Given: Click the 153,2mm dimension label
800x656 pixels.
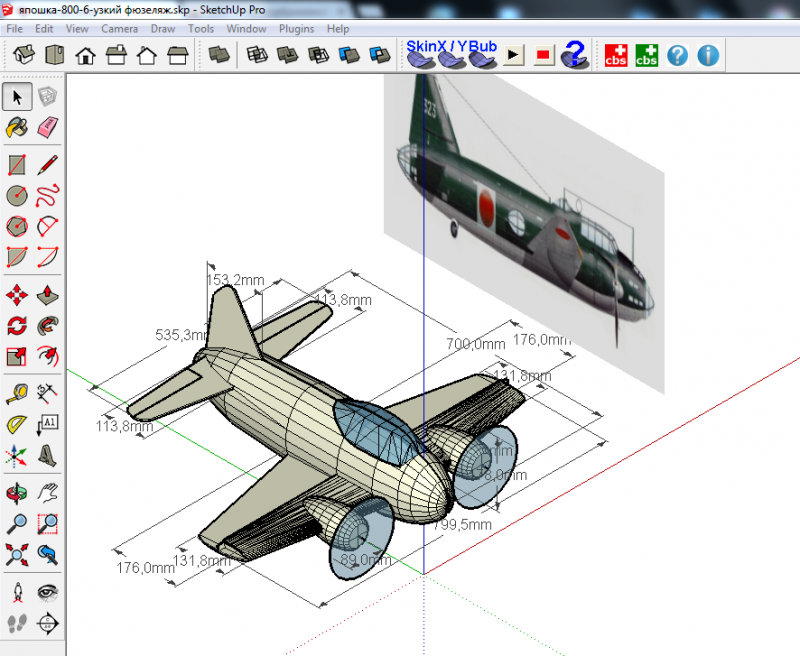Looking at the screenshot, I should point(235,280).
